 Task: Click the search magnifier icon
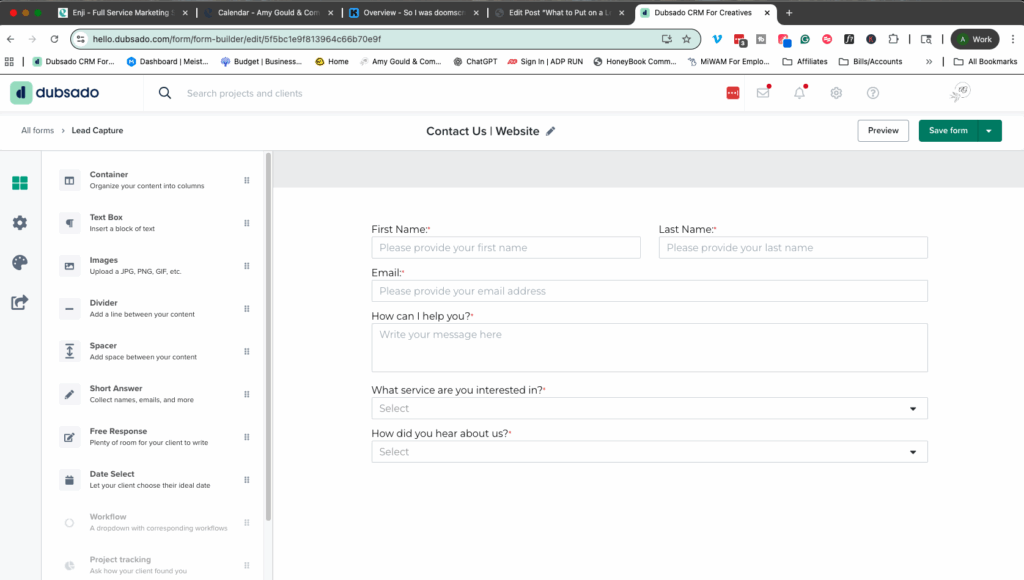pyautogui.click(x=165, y=93)
